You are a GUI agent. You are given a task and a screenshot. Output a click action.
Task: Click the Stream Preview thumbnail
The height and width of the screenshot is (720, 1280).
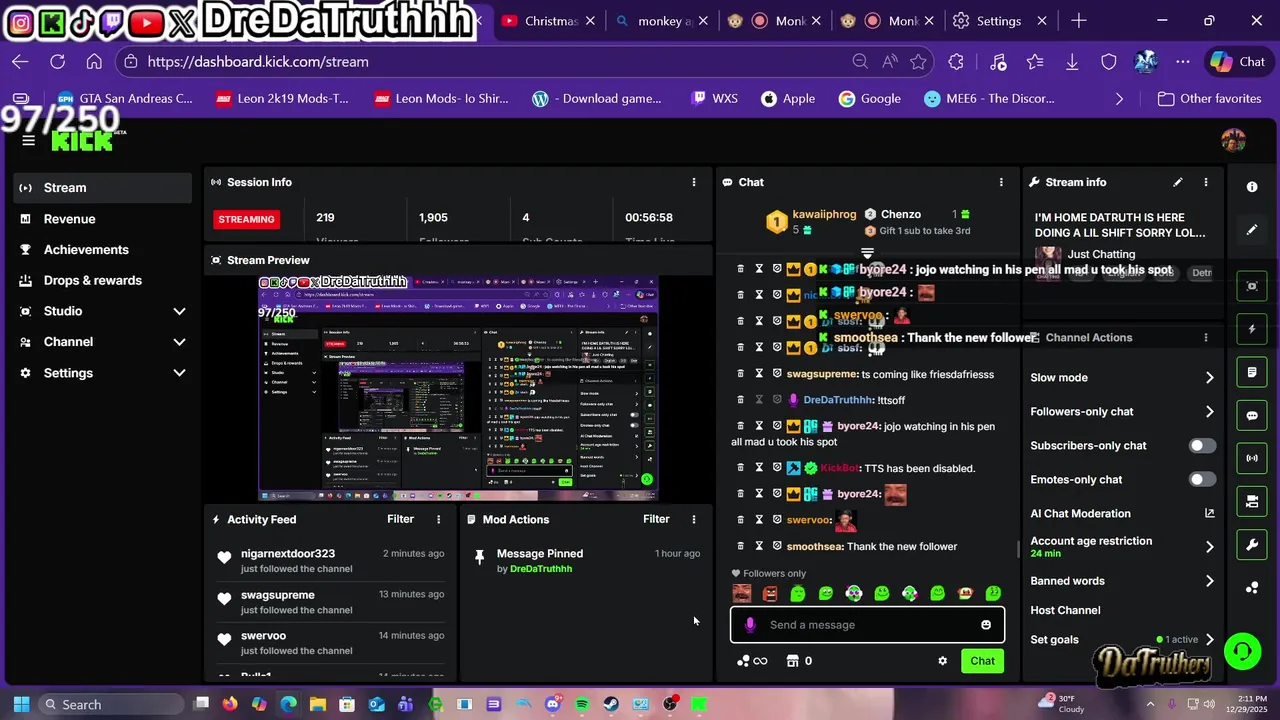pyautogui.click(x=458, y=388)
